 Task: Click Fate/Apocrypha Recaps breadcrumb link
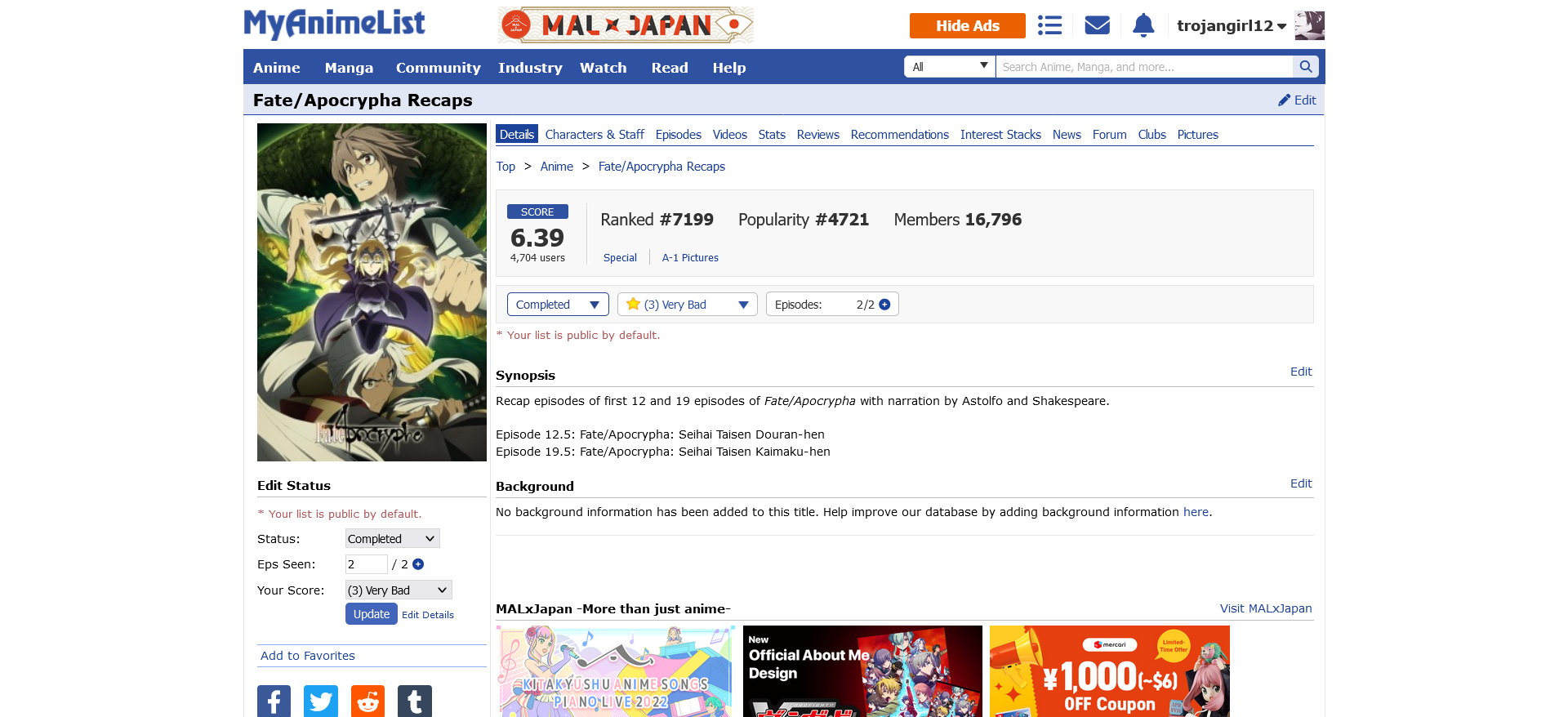point(661,167)
